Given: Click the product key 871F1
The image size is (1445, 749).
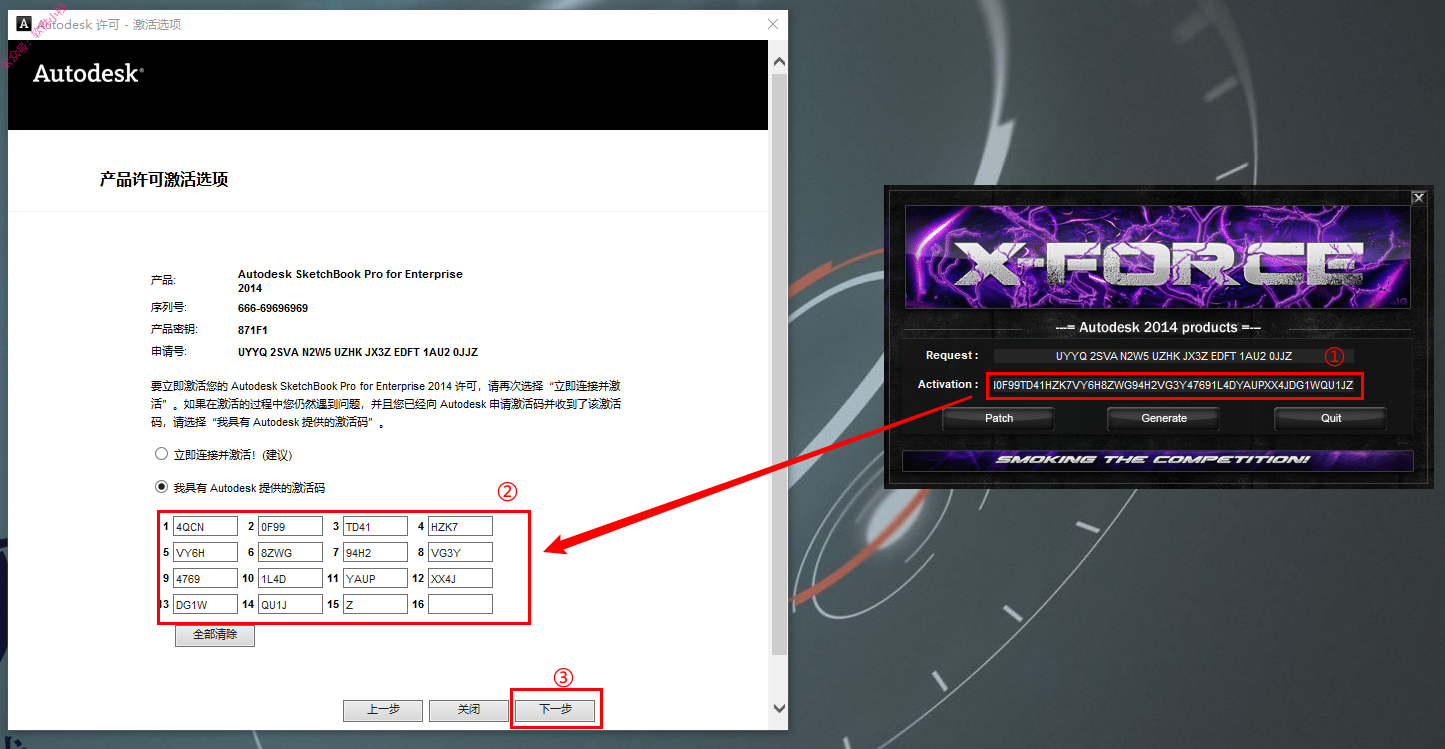Looking at the screenshot, I should [253, 329].
